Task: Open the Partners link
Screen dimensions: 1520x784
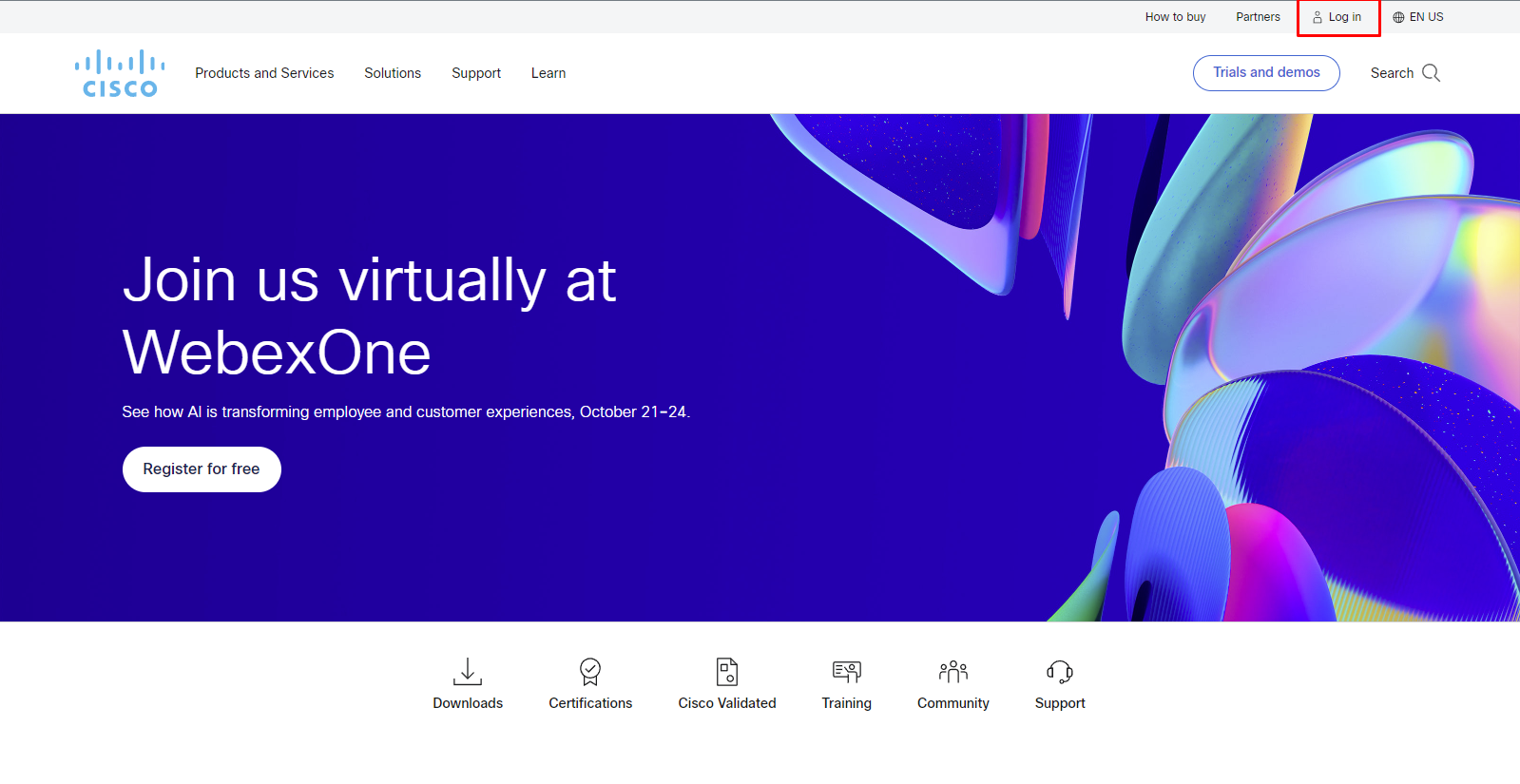Action: click(1258, 17)
